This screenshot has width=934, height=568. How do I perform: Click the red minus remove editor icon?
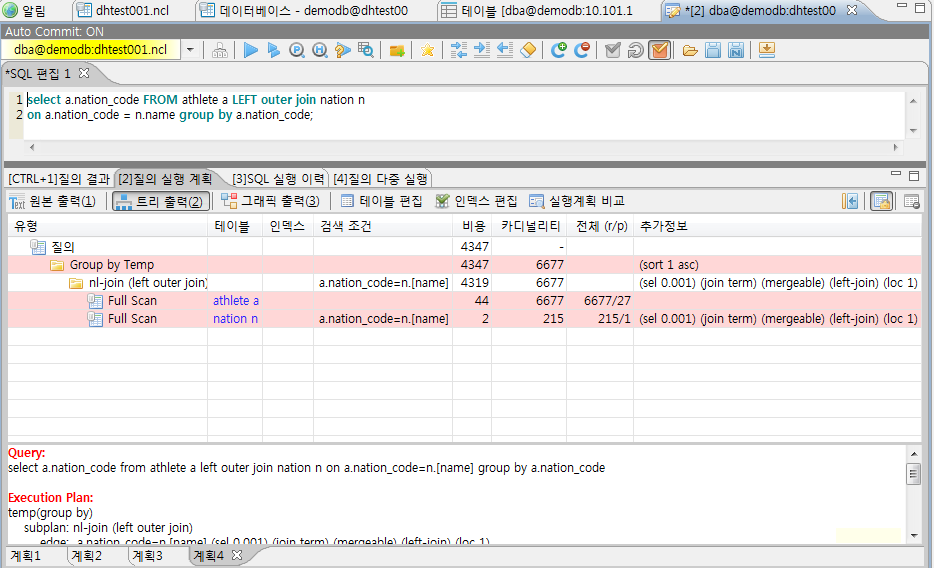pyautogui.click(x=582, y=50)
